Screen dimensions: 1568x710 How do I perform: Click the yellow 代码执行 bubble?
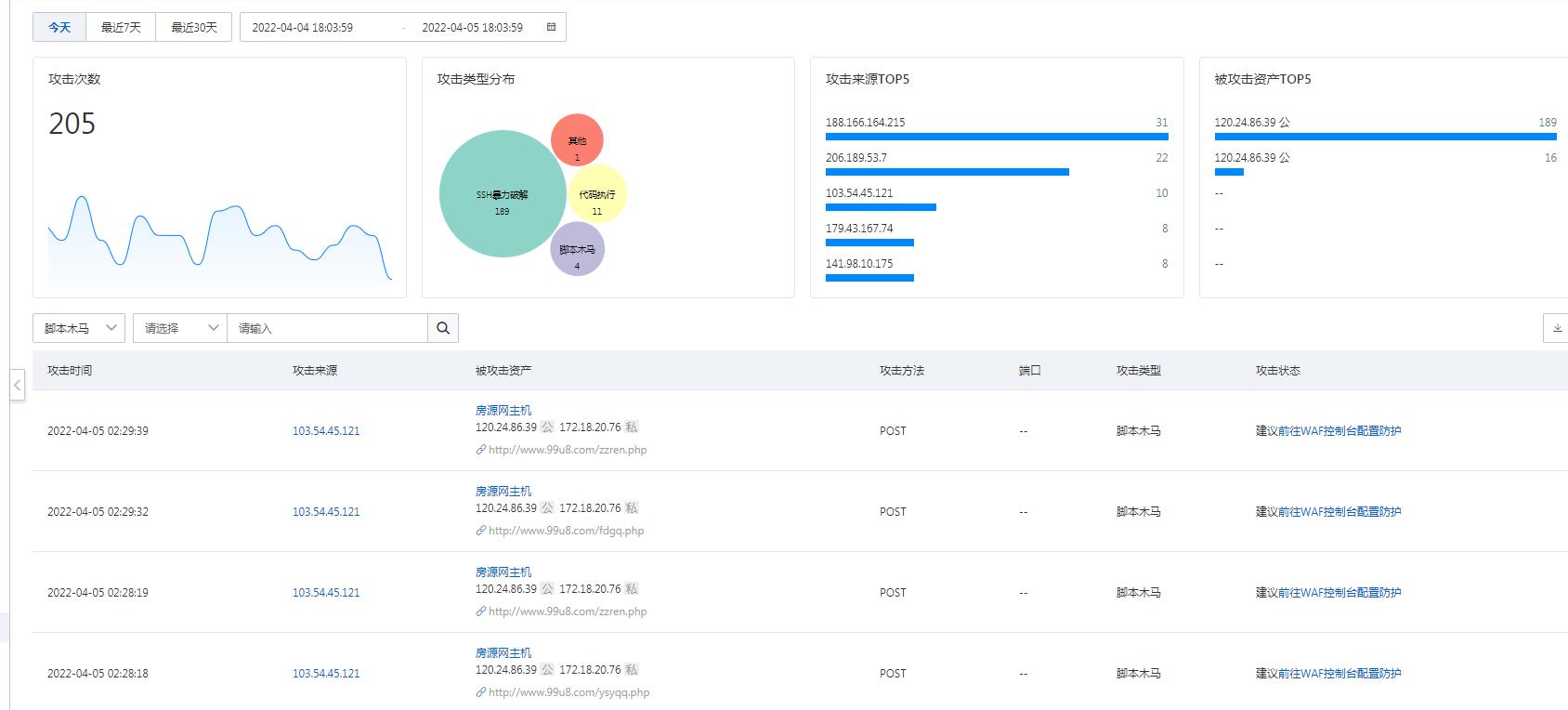(x=597, y=195)
